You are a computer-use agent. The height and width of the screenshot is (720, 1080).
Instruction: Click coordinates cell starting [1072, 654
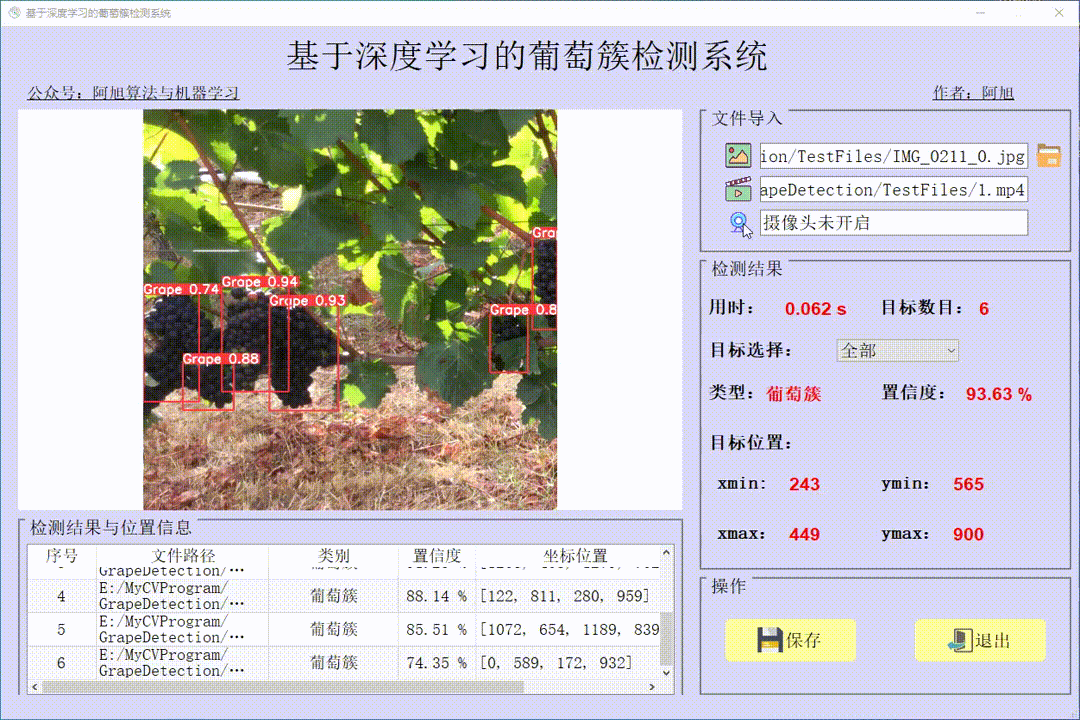(568, 629)
